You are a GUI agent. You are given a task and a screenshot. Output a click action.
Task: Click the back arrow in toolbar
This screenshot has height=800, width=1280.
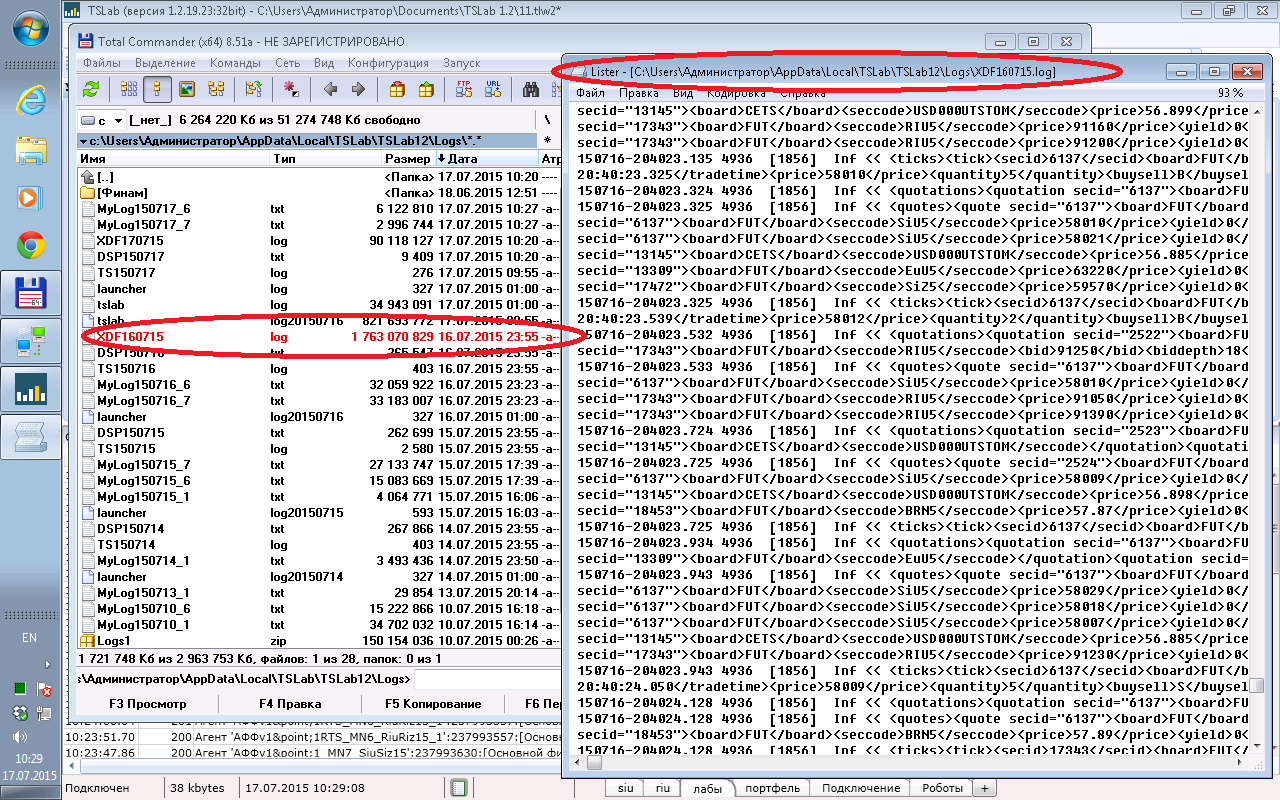[x=331, y=90]
